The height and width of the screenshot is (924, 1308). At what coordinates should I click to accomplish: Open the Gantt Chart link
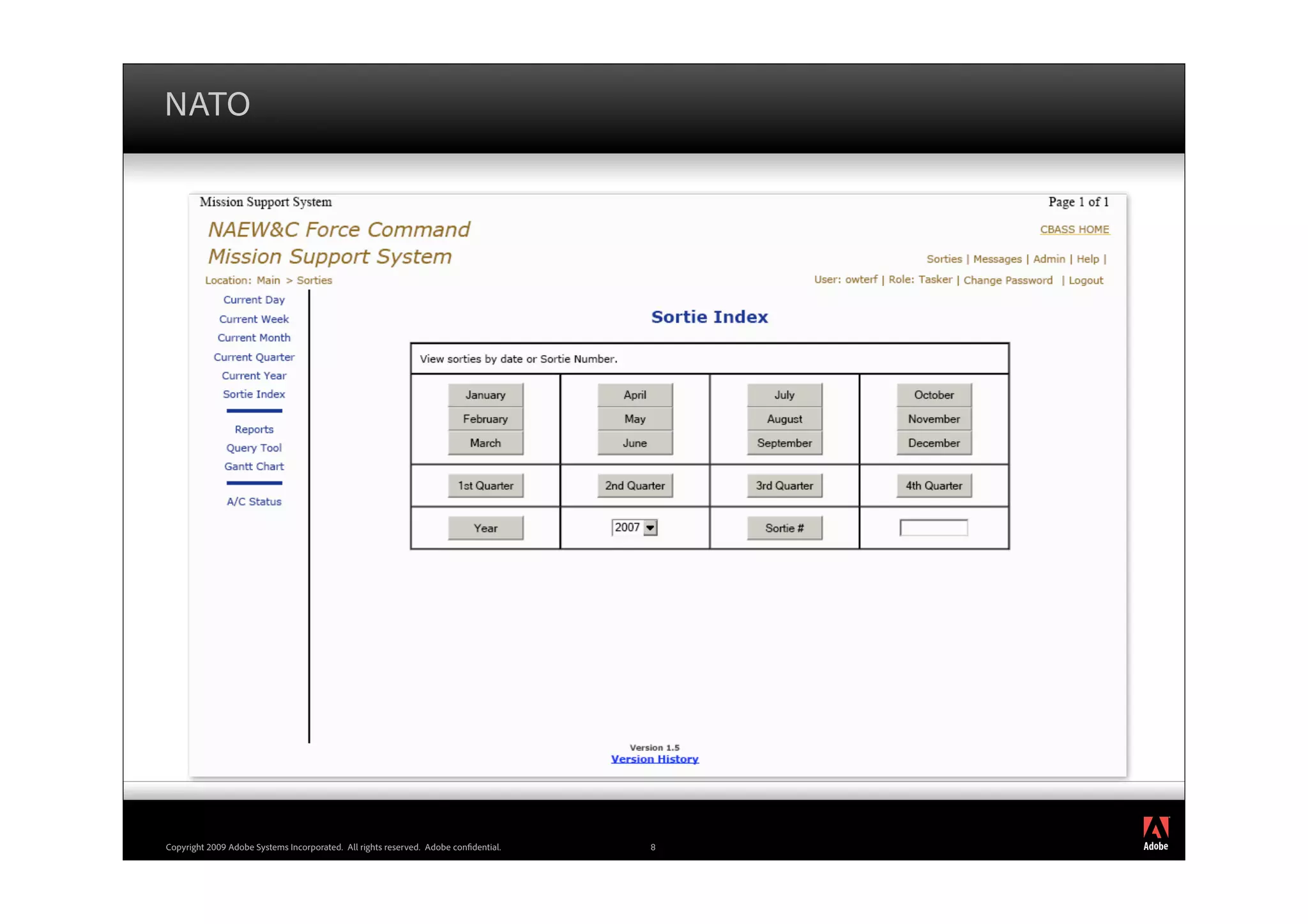pos(254,466)
